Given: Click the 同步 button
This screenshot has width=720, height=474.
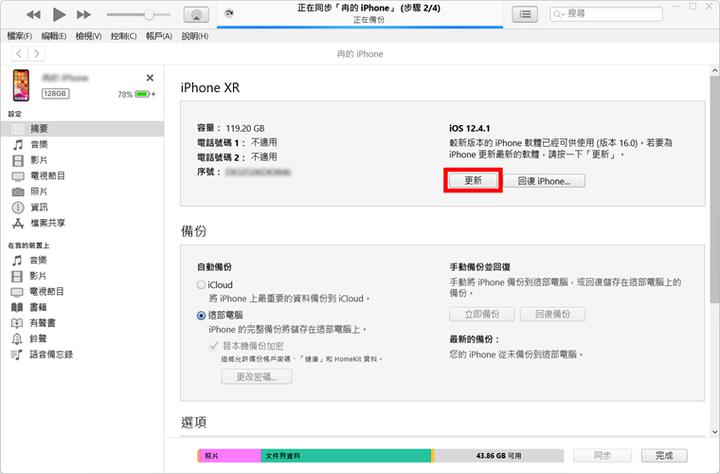Looking at the screenshot, I should [602, 456].
